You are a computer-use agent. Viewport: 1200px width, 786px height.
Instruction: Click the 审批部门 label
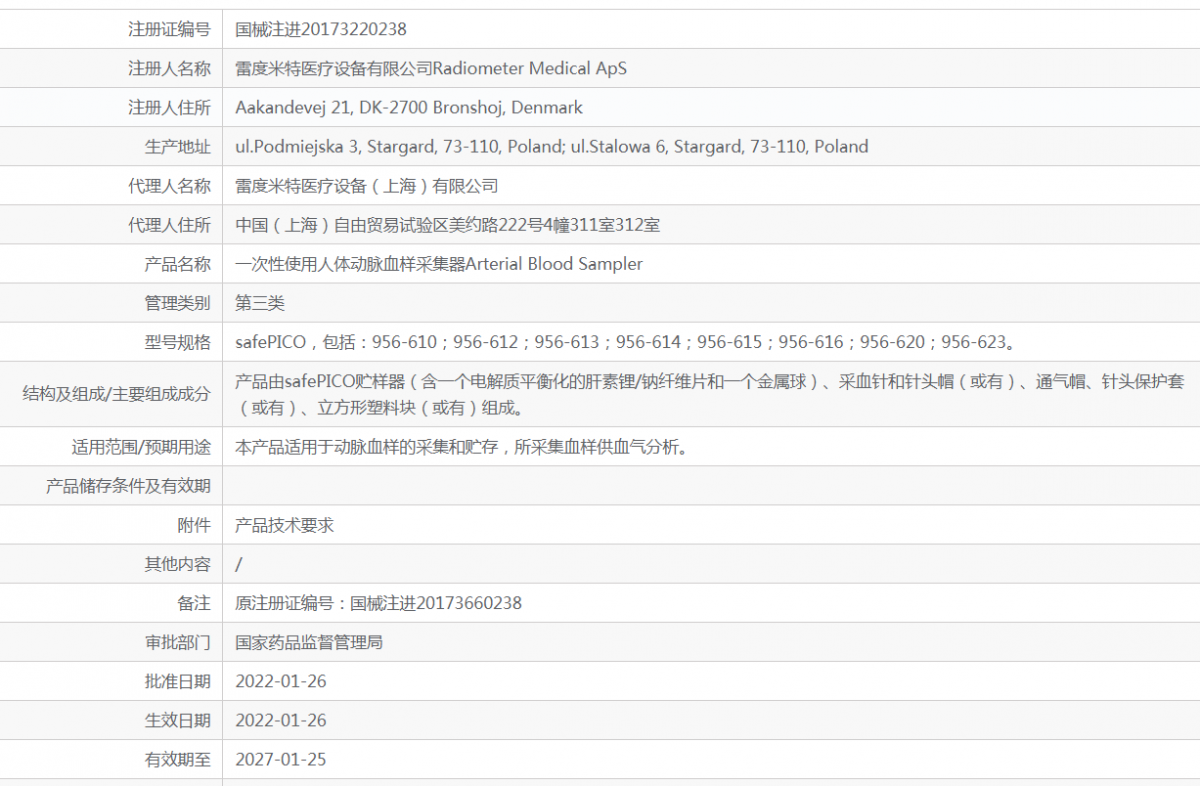coord(178,642)
